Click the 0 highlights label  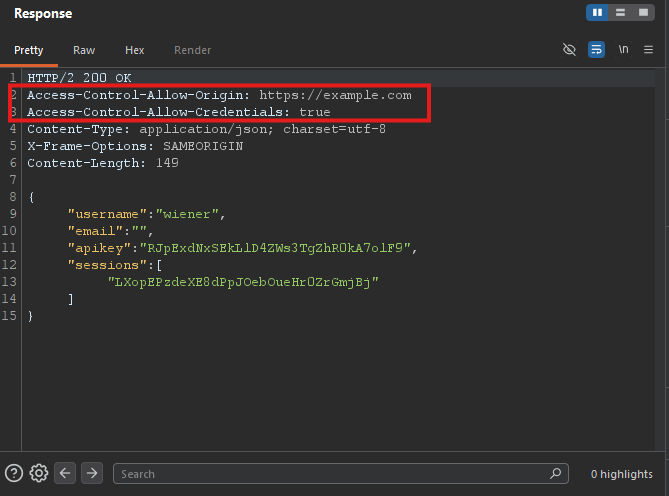[x=621, y=474]
